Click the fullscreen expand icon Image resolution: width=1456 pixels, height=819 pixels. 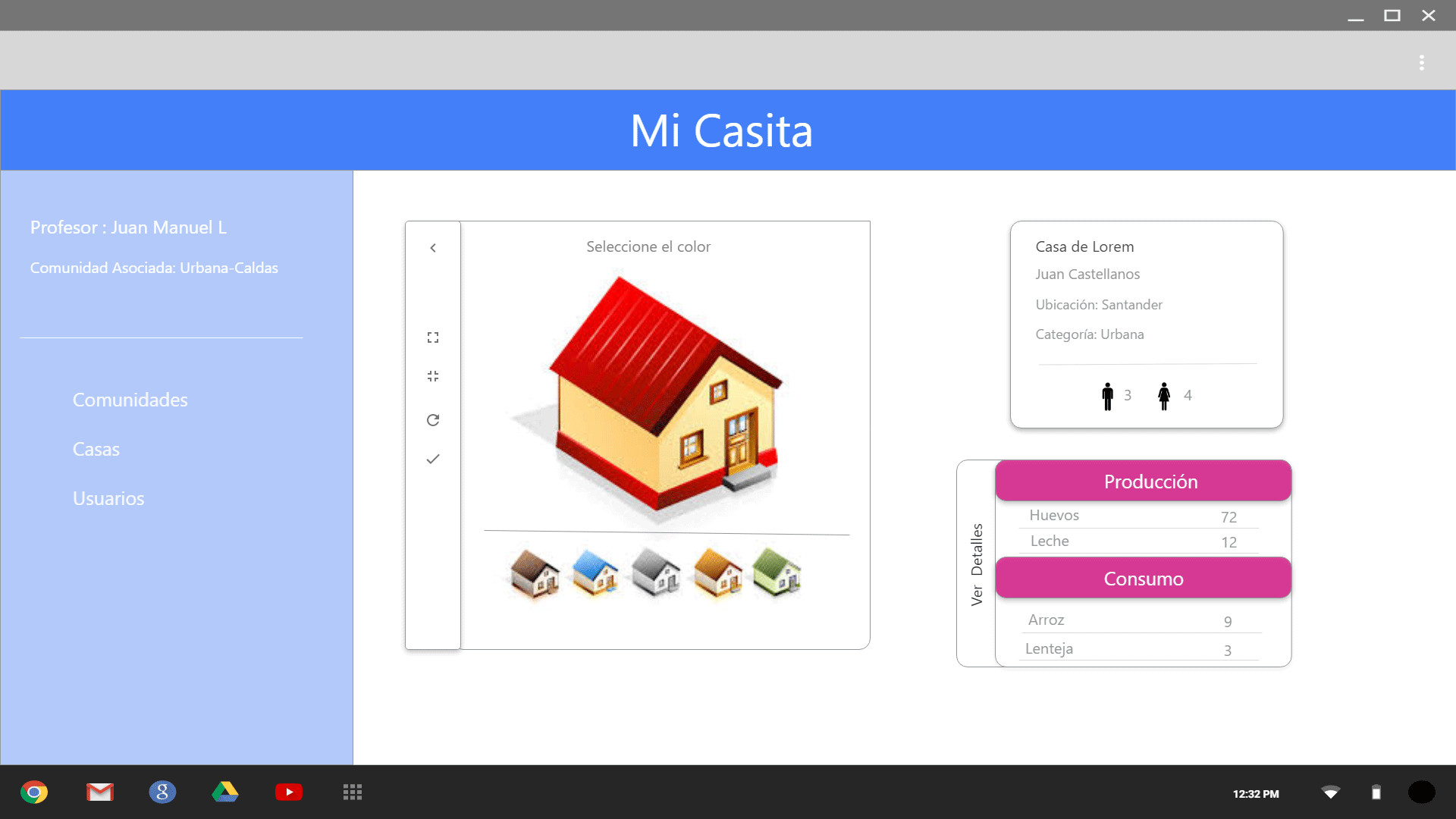coord(433,337)
